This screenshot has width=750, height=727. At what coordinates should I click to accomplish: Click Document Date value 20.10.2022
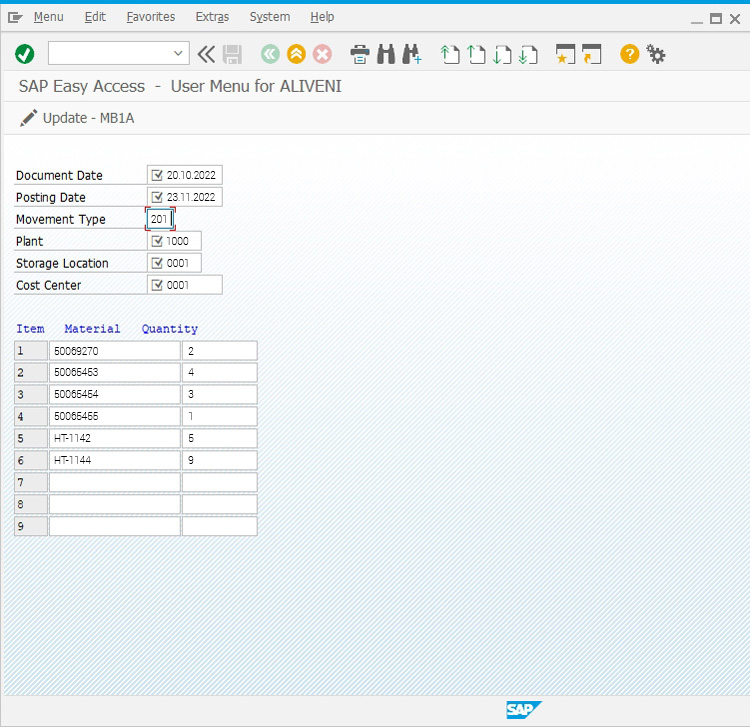click(191, 175)
